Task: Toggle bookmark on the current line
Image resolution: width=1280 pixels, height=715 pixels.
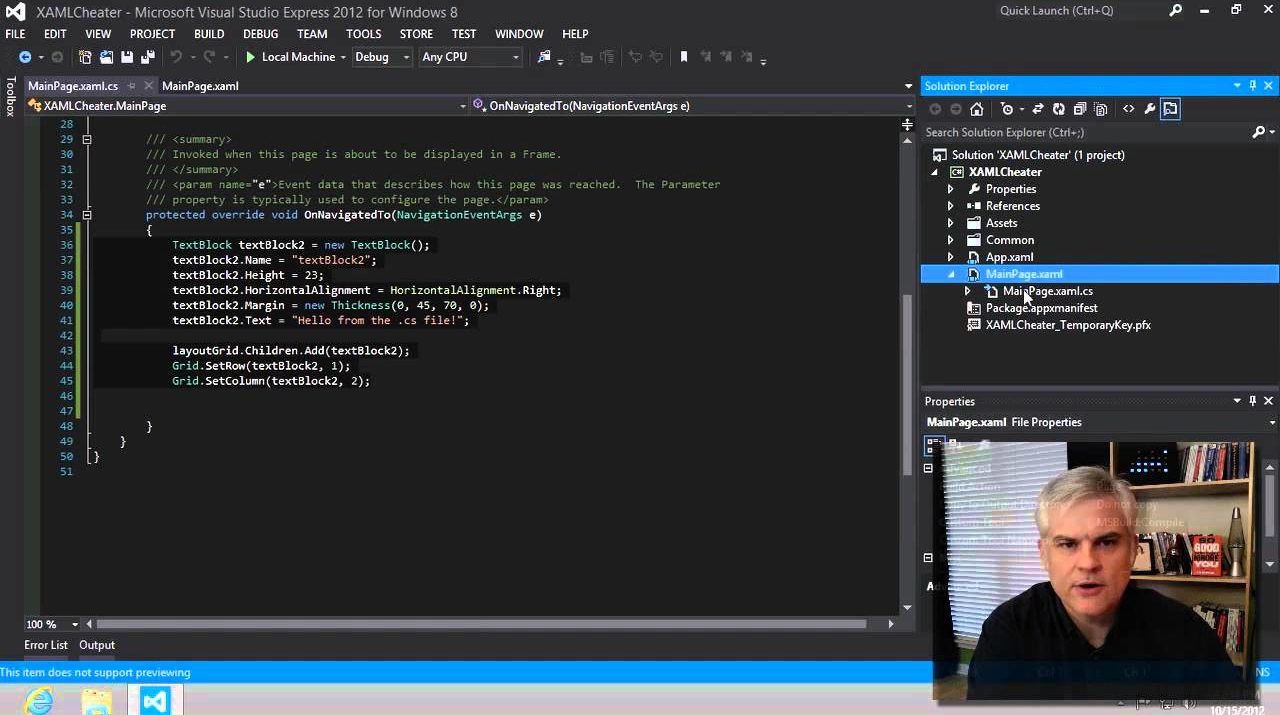Action: (684, 57)
